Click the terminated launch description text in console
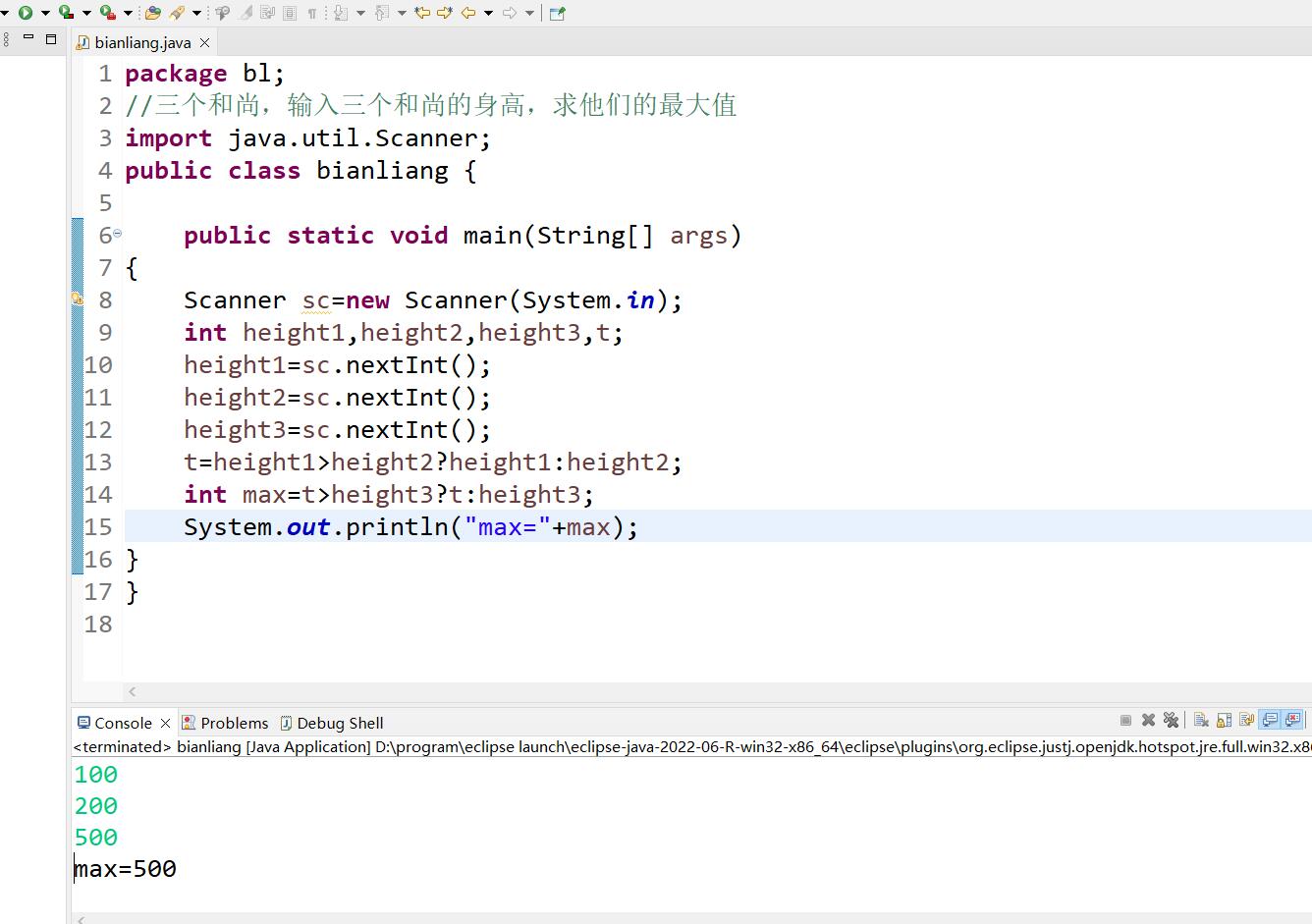This screenshot has height=924, width=1312. pos(692,746)
